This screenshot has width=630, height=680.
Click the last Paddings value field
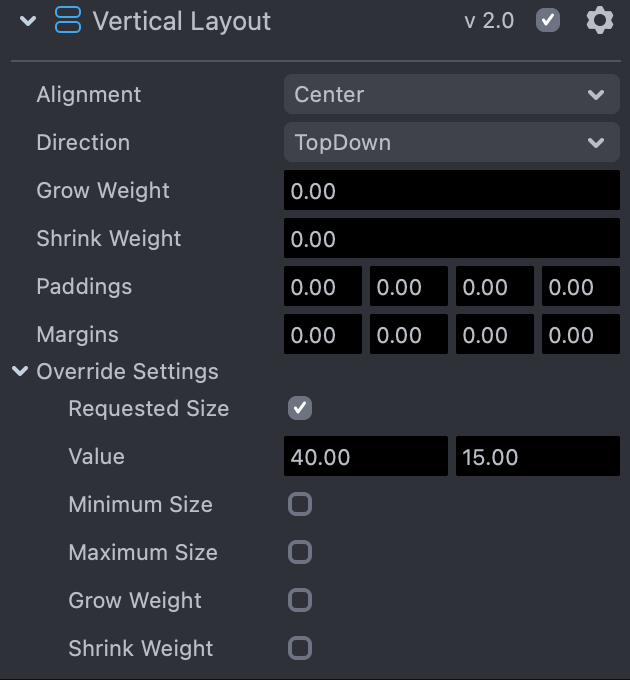(580, 287)
